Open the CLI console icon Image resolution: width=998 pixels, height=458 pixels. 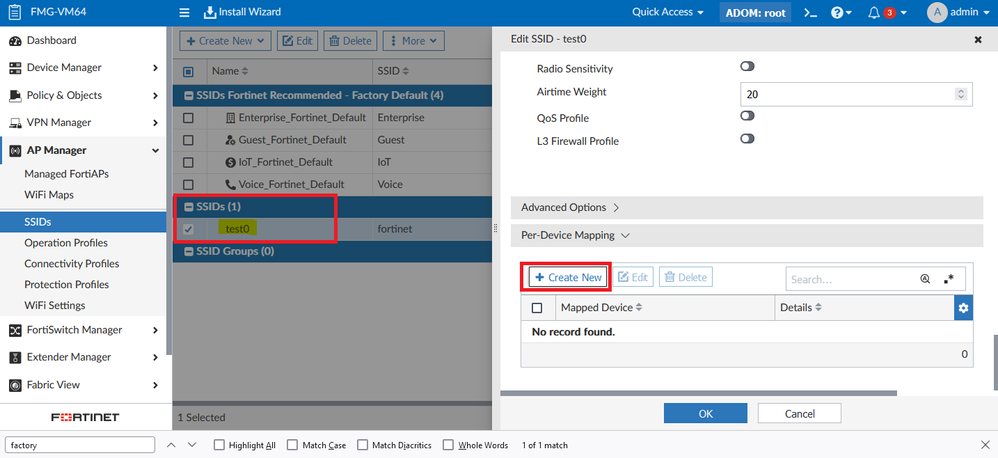click(x=810, y=13)
